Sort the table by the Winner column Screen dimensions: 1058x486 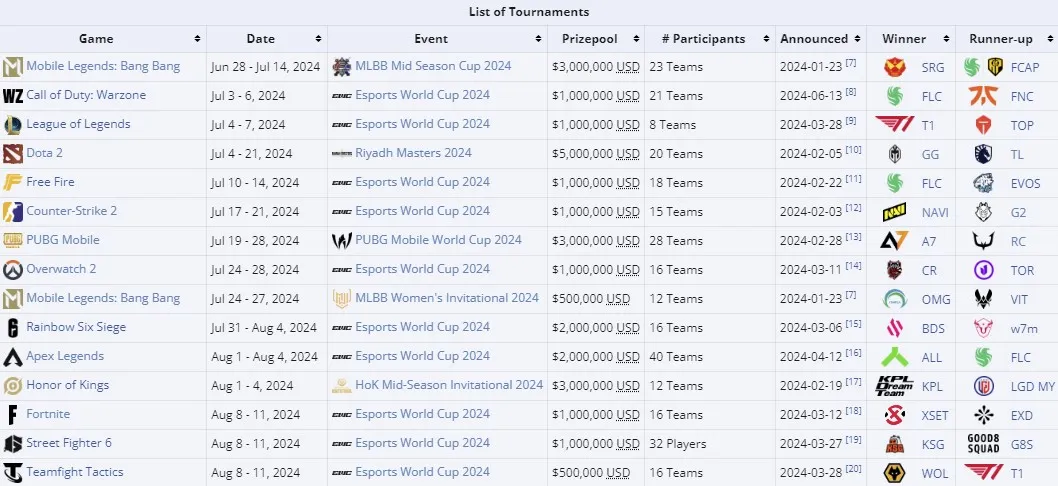pyautogui.click(x=946, y=39)
